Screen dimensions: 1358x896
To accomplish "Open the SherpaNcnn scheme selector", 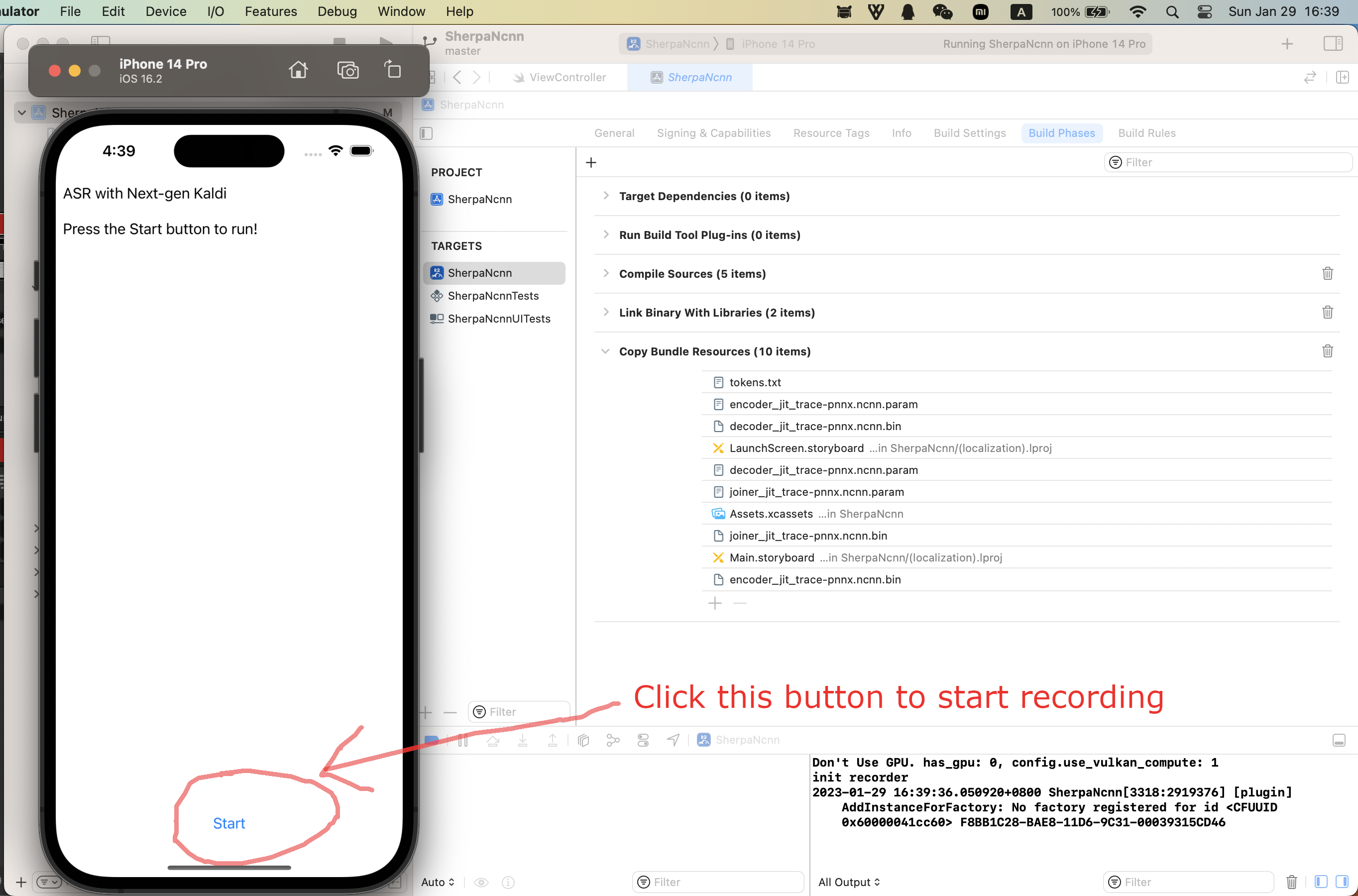I will (x=669, y=44).
